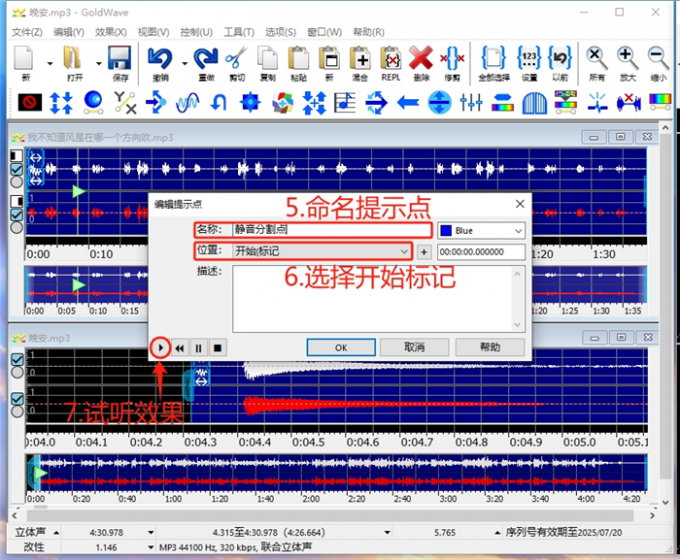Open the 4:30.978 status dropdown arrow
680x560 pixels.
150,532
